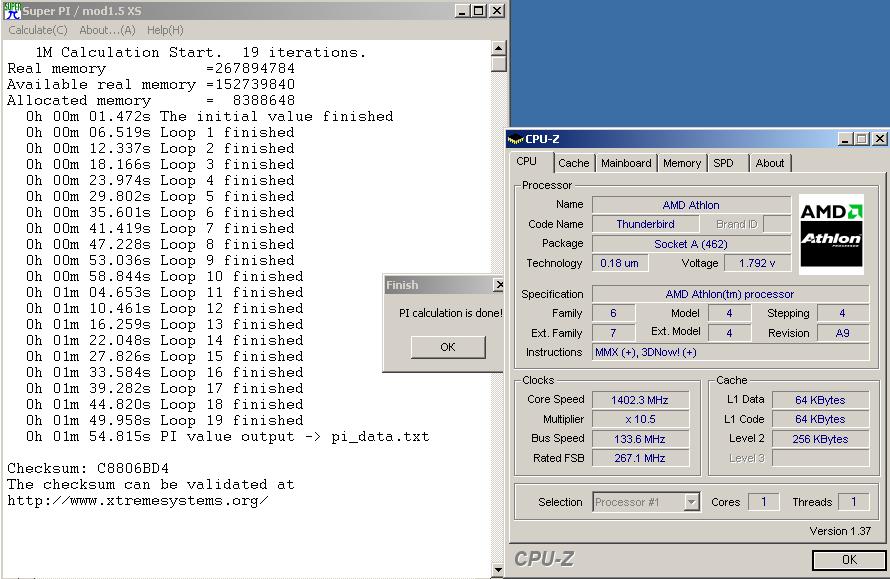Click the PI value output pi_data.txt line
Viewport: 890px width, 579px height.
(x=228, y=437)
